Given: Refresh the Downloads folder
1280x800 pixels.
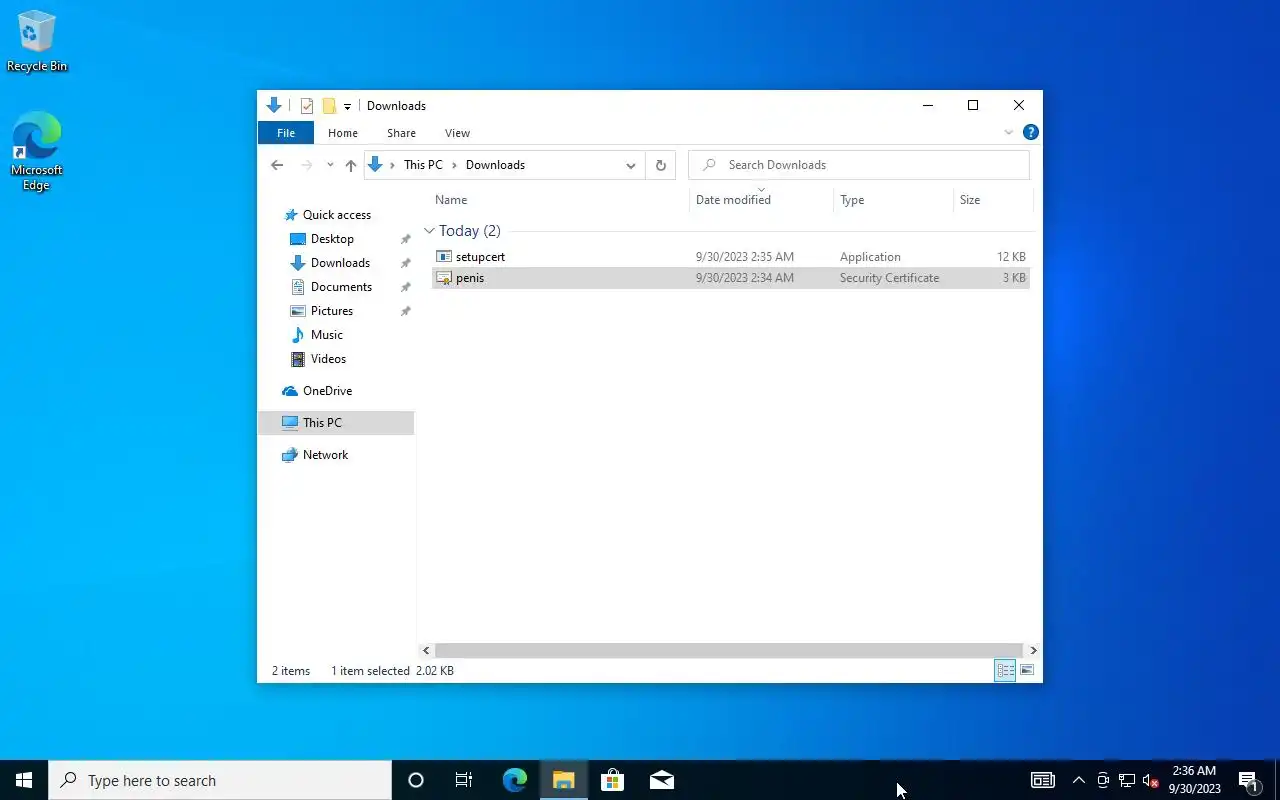Looking at the screenshot, I should [x=660, y=165].
